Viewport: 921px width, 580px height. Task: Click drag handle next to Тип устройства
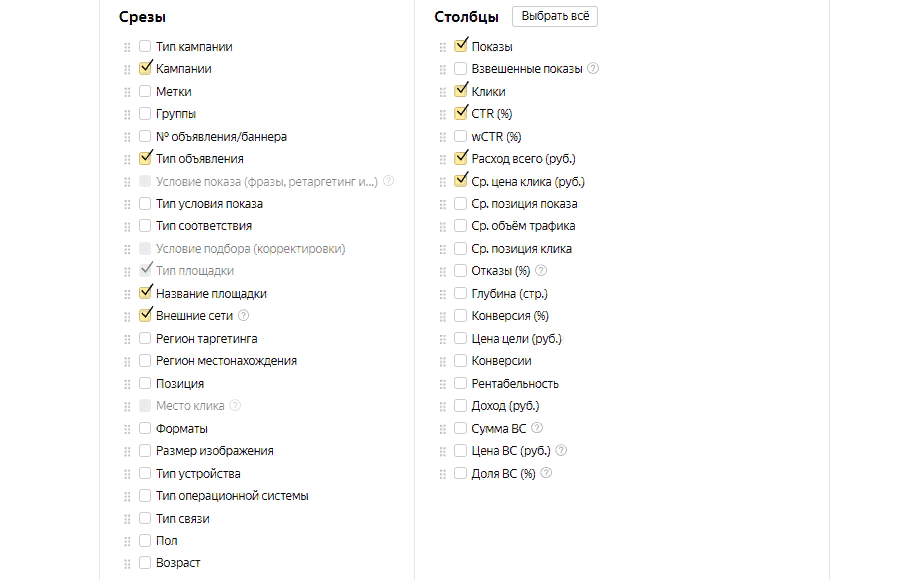127,474
